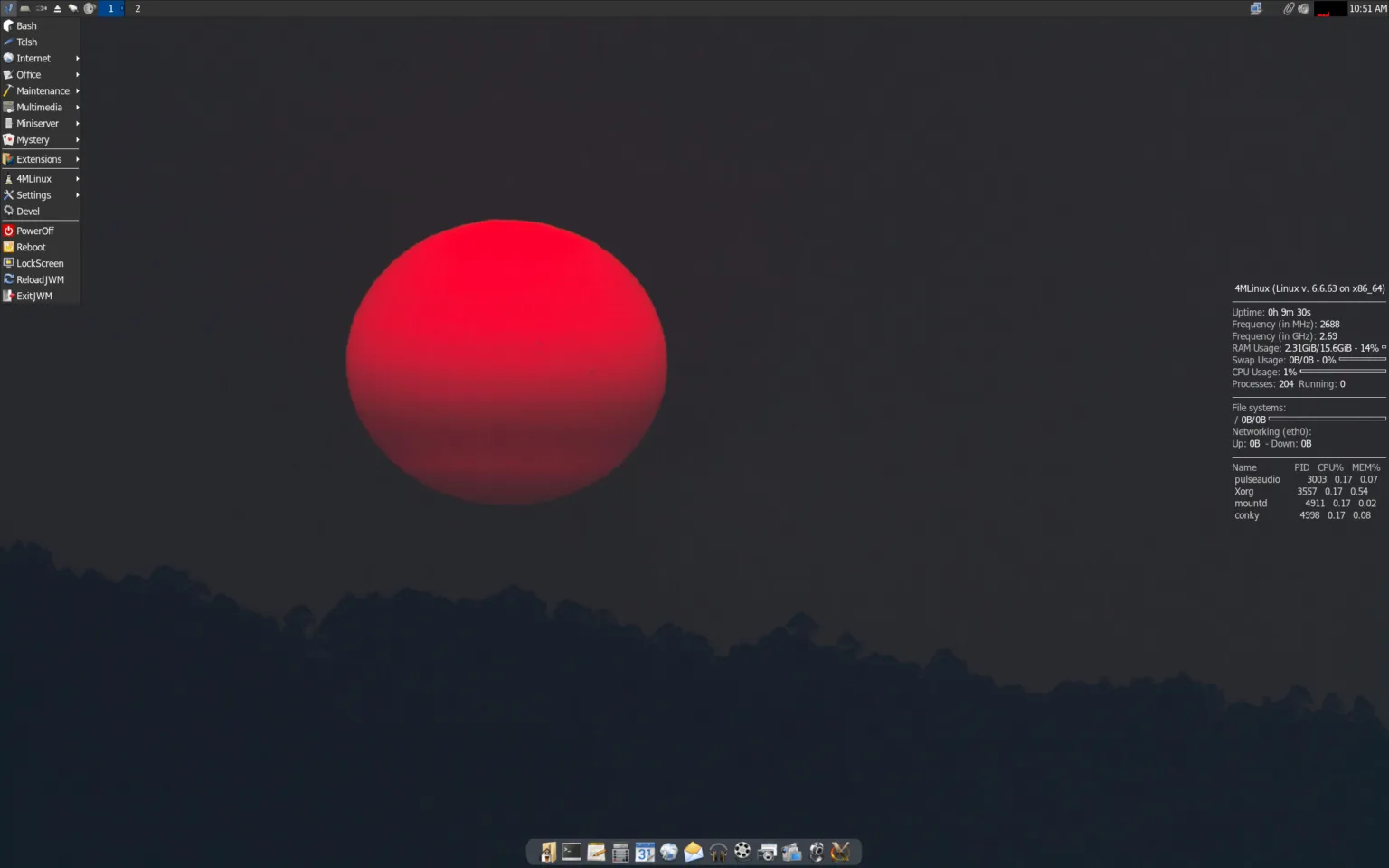Open the mail envelope icon in the dock
The width and height of the screenshot is (1389, 868).
click(693, 851)
